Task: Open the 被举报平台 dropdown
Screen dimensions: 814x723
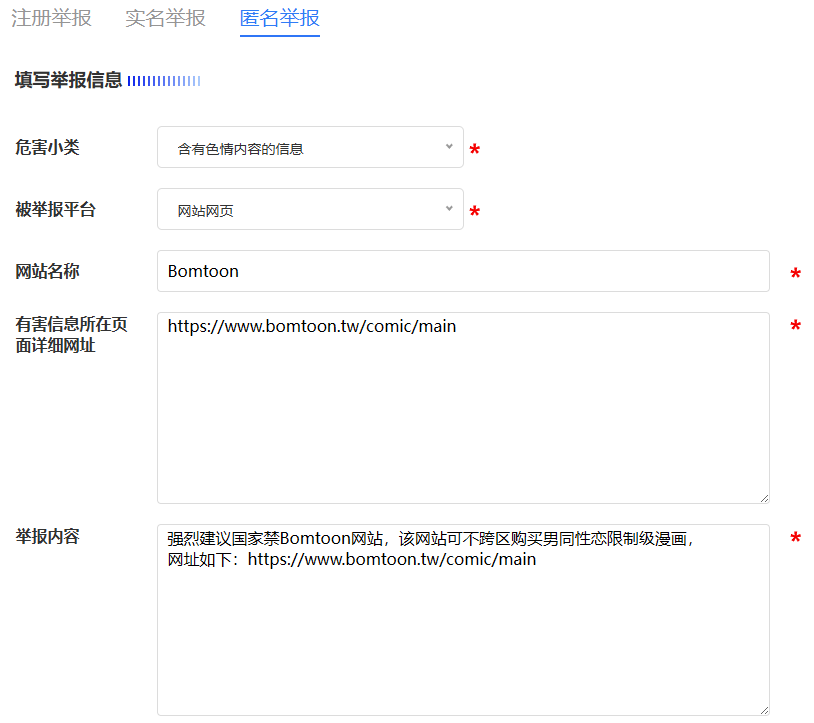Action: click(x=310, y=209)
